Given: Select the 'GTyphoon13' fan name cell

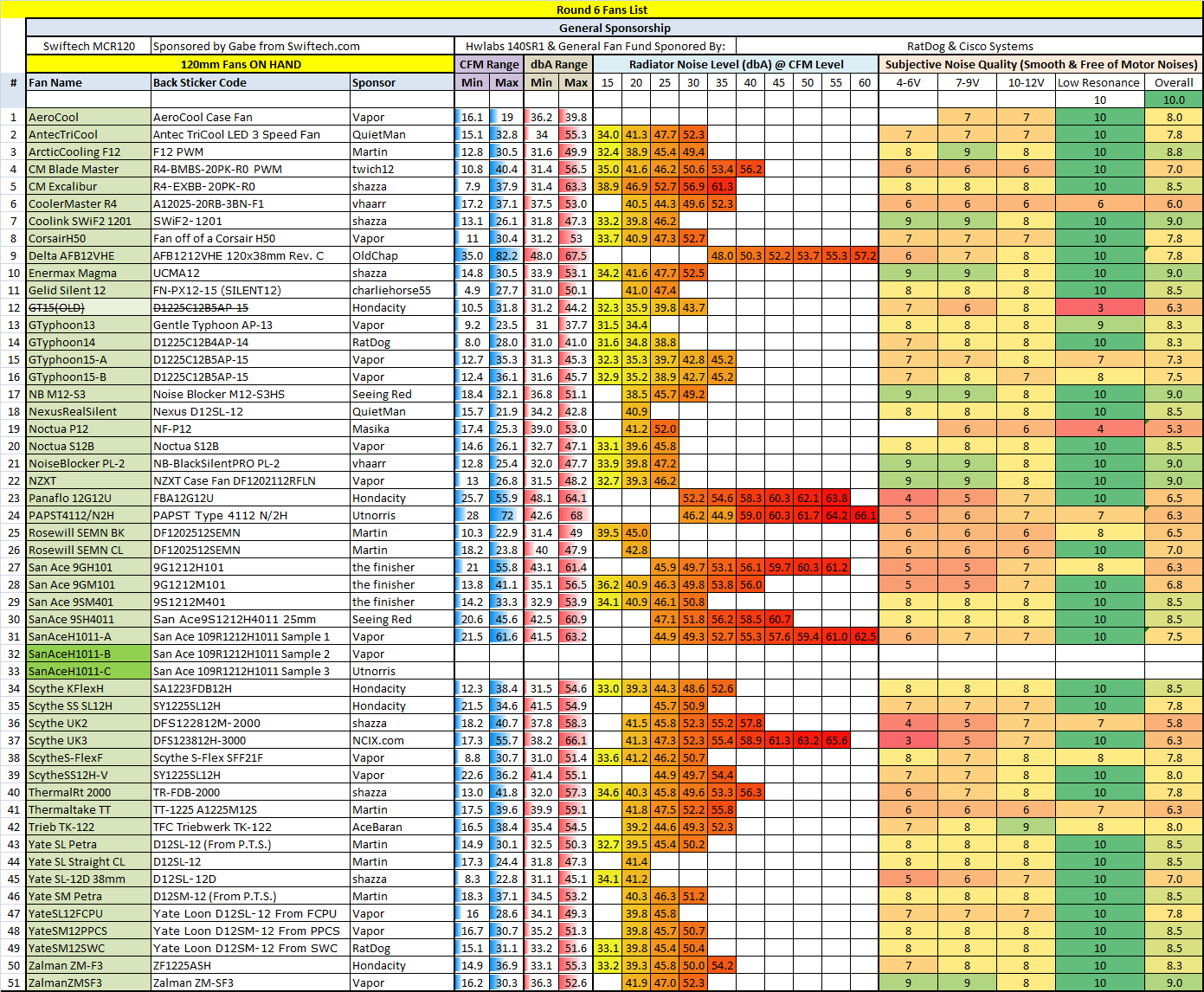Looking at the screenshot, I should point(89,325).
